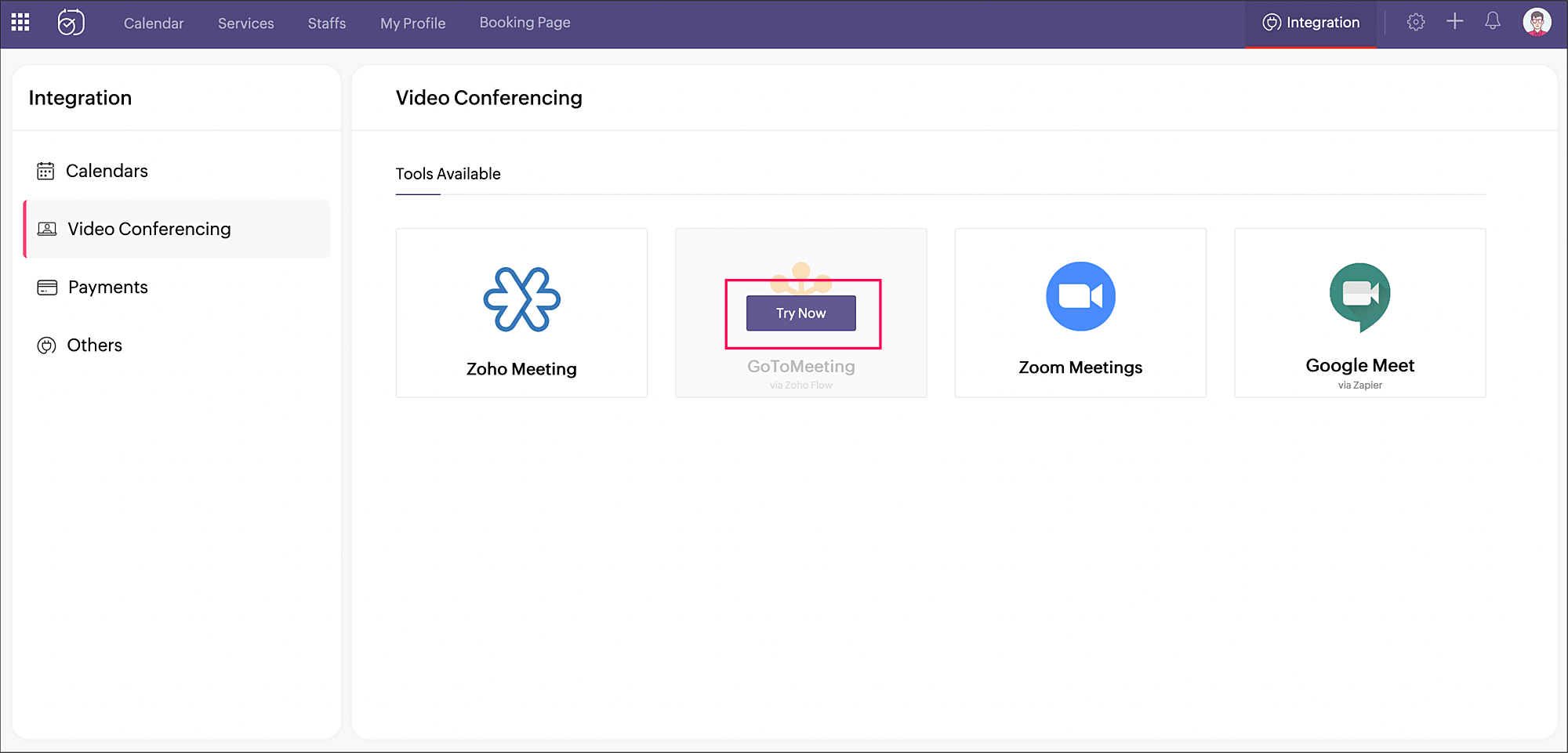Click the Calendars sidebar calendar icon
1568x753 pixels.
(45, 171)
